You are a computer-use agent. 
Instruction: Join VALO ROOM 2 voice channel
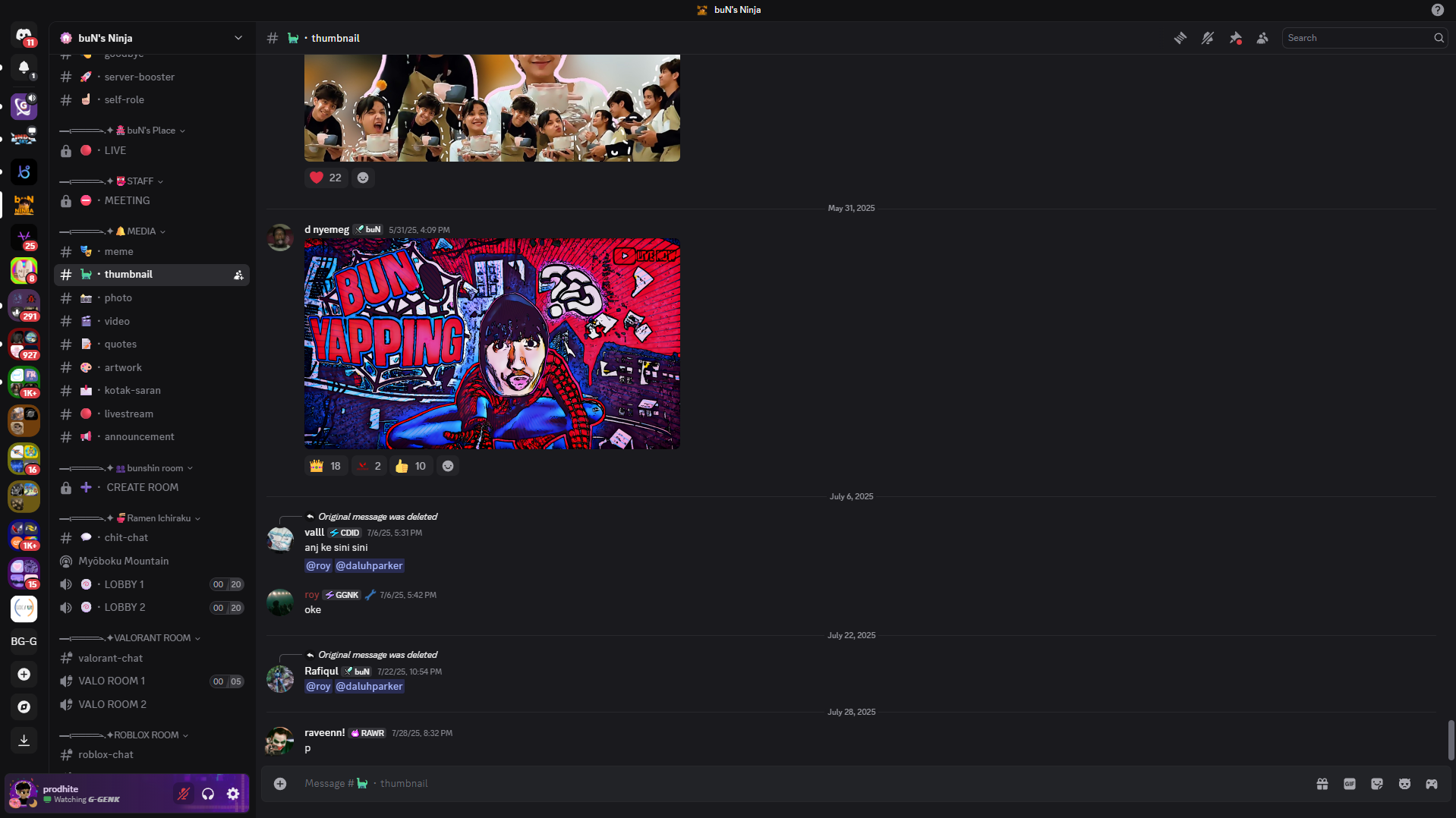point(152,704)
